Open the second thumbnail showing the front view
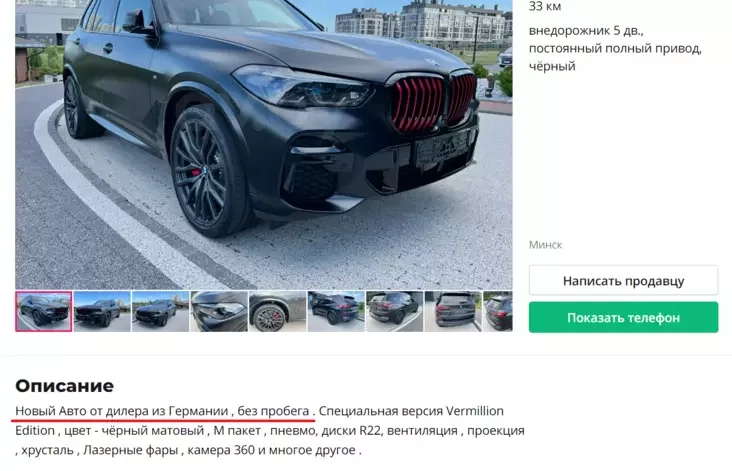This screenshot has width=732, height=471. coord(102,311)
